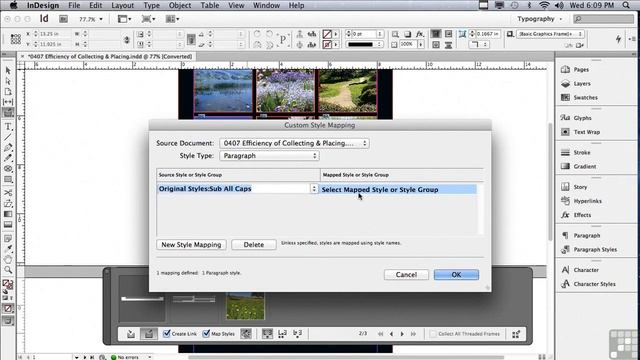Open the File menu

click(x=74, y=5)
